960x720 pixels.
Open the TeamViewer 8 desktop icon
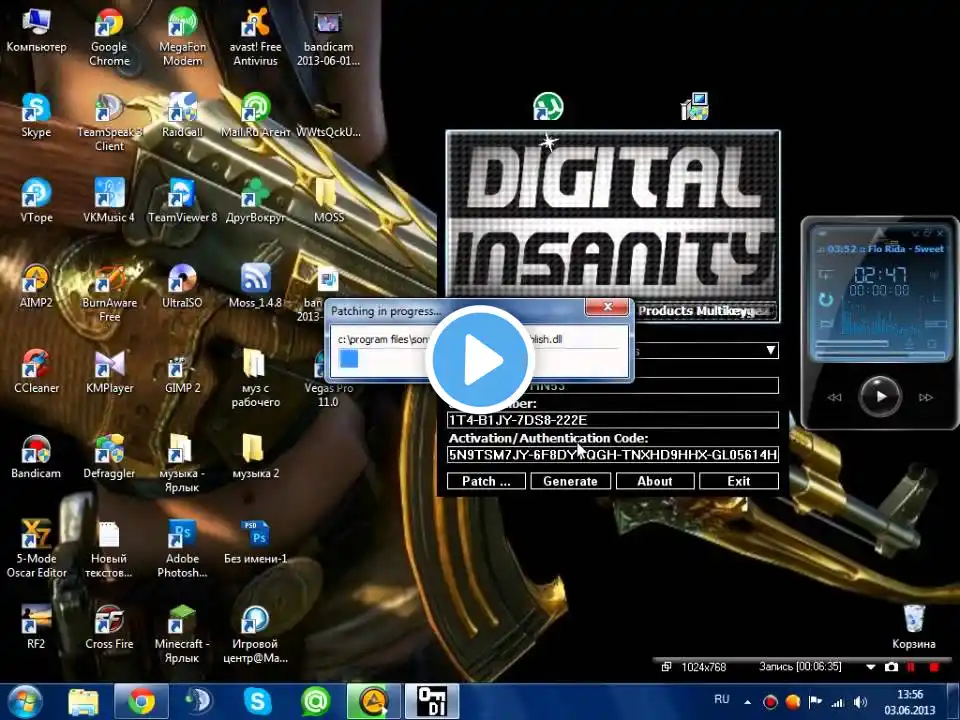coord(182,193)
